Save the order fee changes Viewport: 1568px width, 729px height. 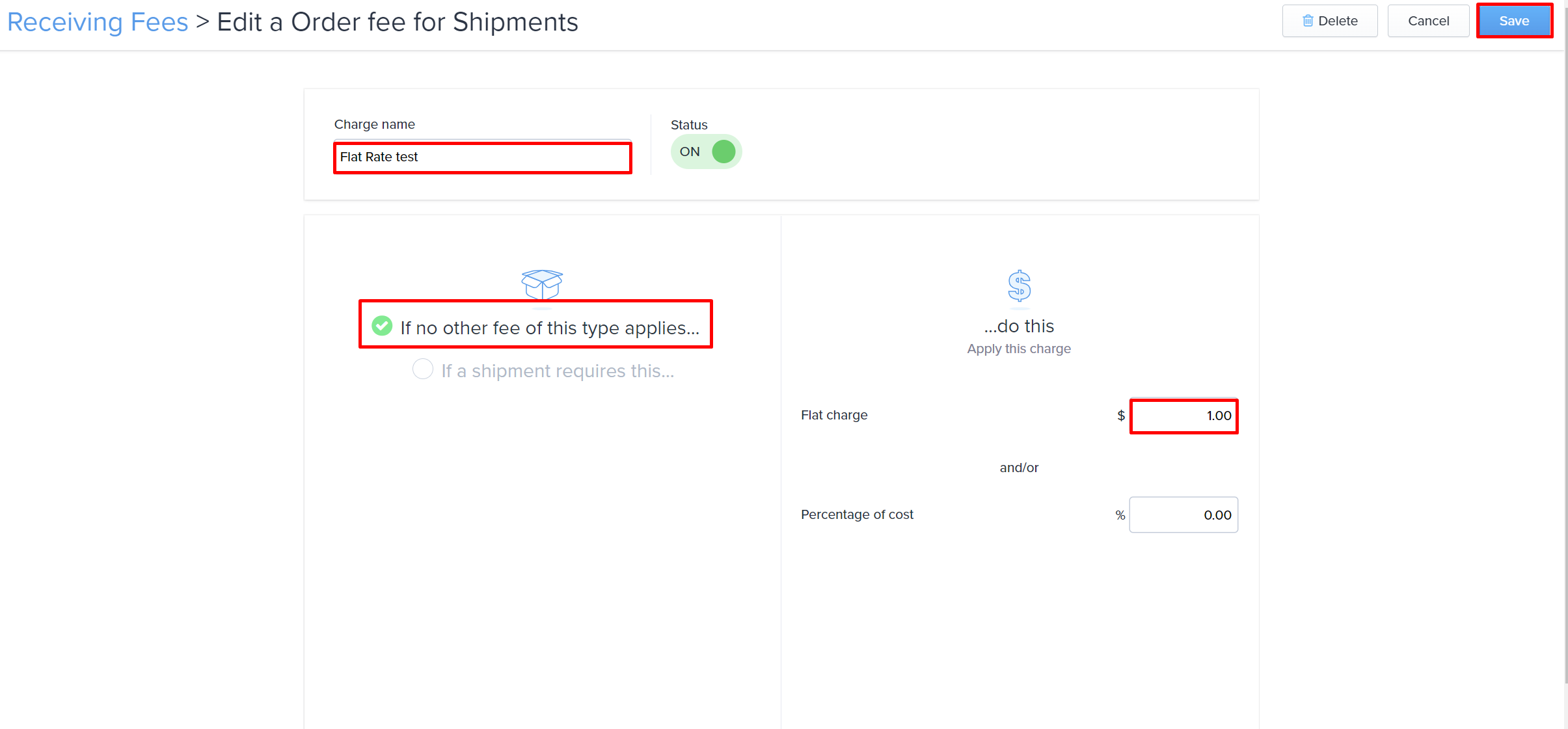tap(1514, 21)
